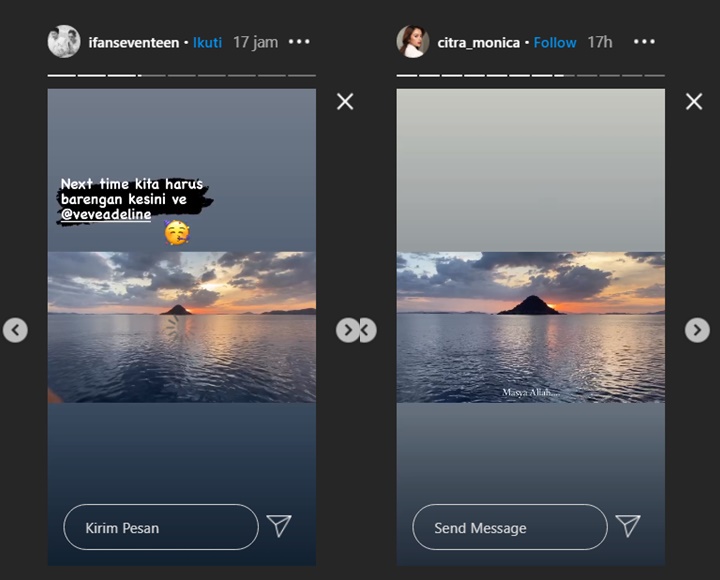
Task: Click the ifanseventeen username
Action: 133,43
